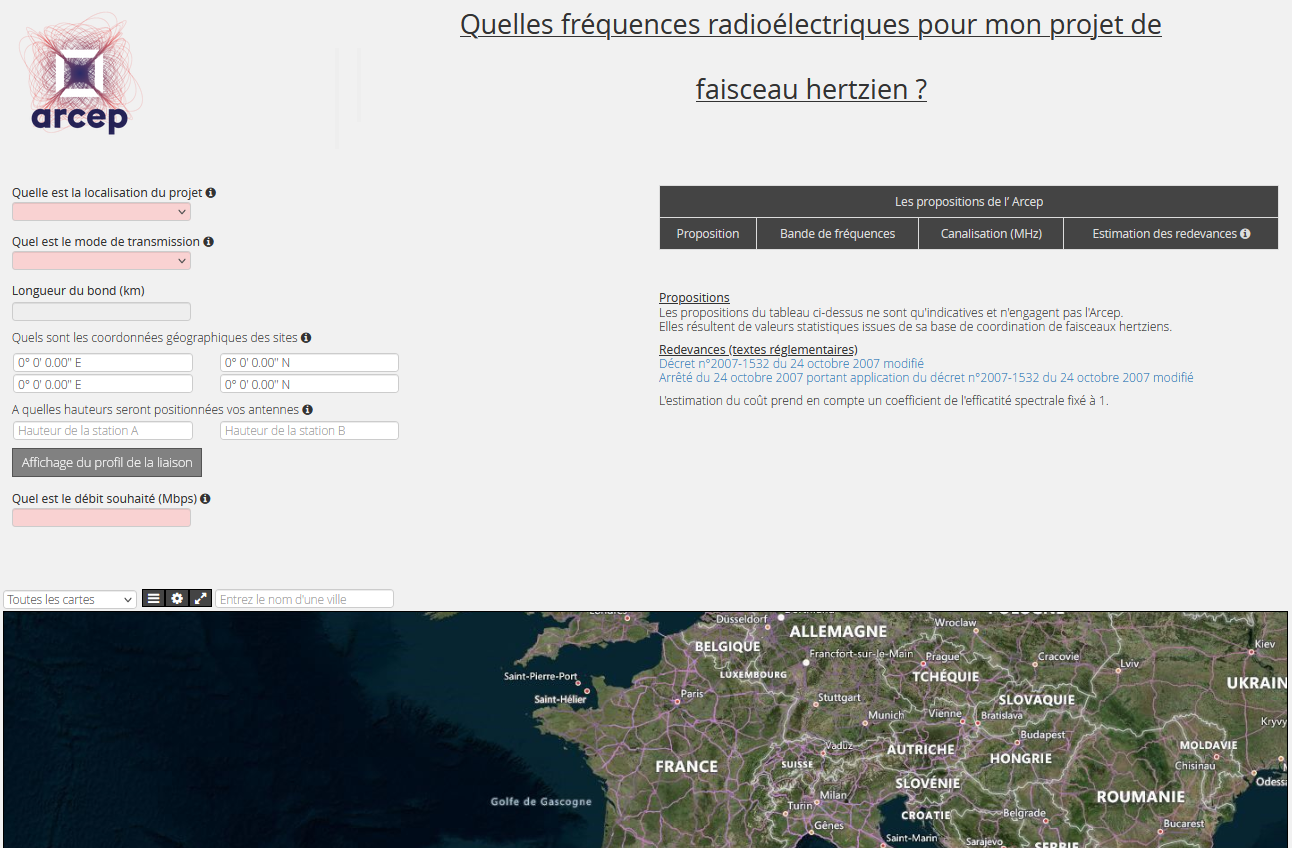Viewport: 1292px width, 848px height.
Task: Click the Arcep logo
Action: (x=80, y=76)
